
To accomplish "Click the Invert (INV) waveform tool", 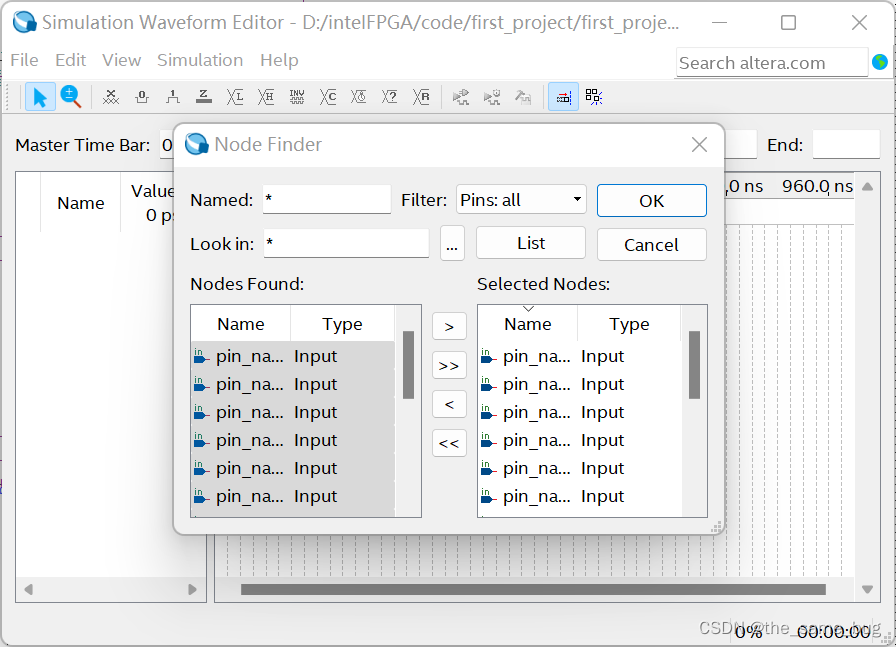I will pos(297,97).
